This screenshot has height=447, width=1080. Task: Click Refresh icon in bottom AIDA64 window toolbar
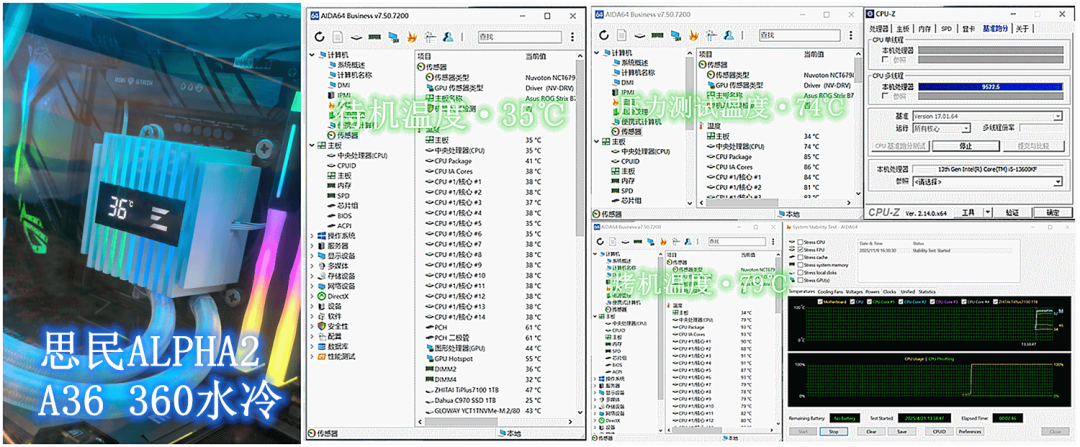(601, 242)
